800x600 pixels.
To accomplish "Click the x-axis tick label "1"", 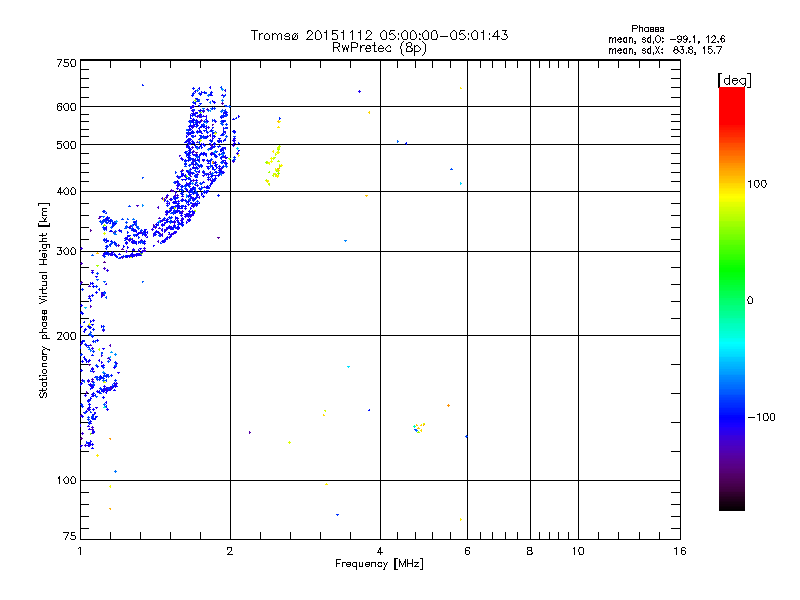I will click(x=80, y=551).
